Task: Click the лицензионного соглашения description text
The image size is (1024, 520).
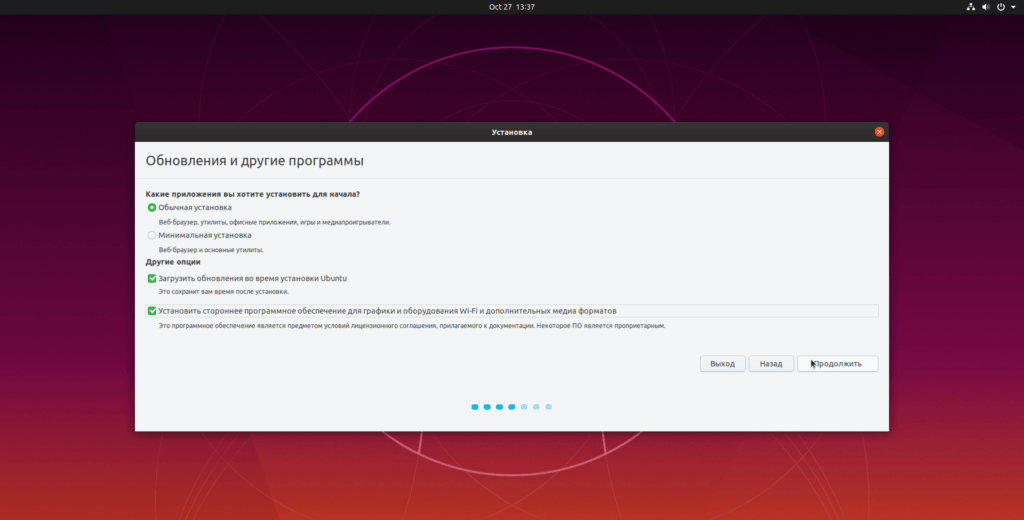Action: click(x=412, y=326)
